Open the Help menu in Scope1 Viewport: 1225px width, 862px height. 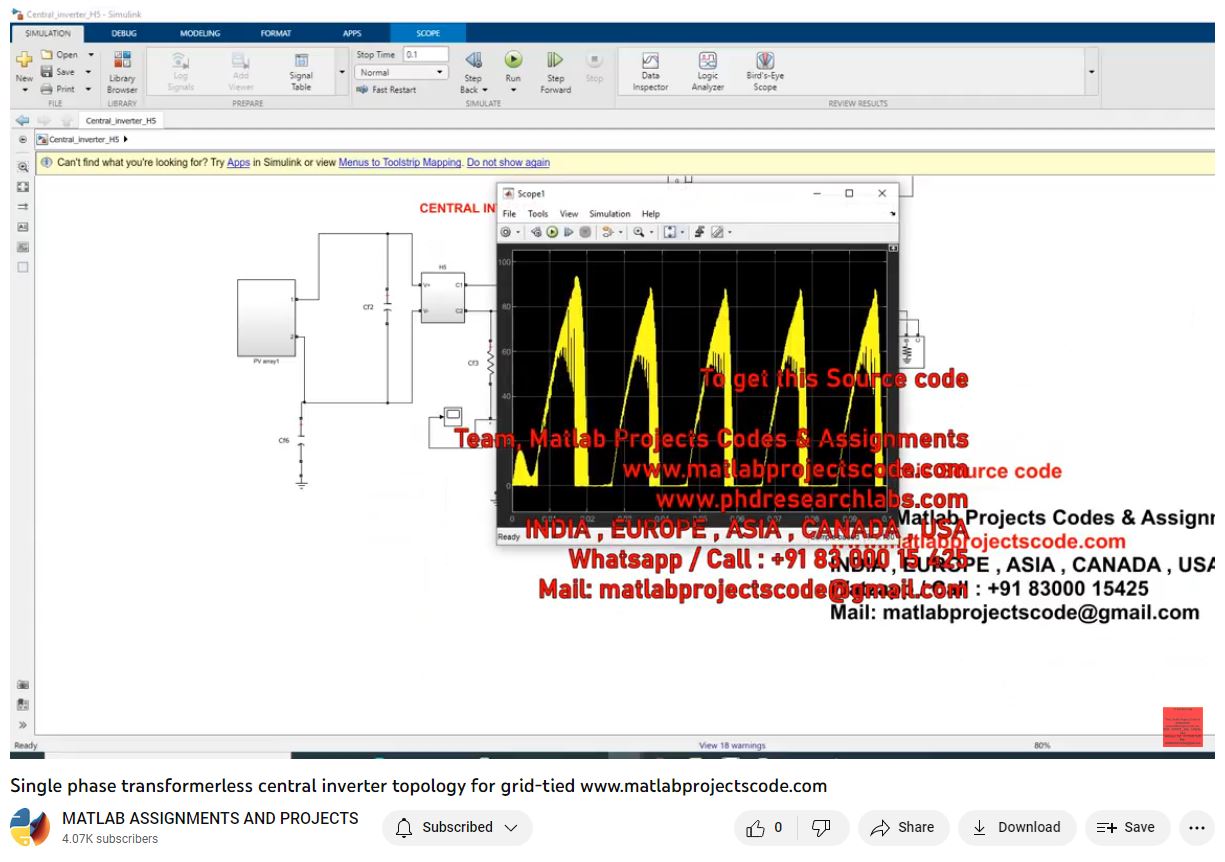point(651,214)
